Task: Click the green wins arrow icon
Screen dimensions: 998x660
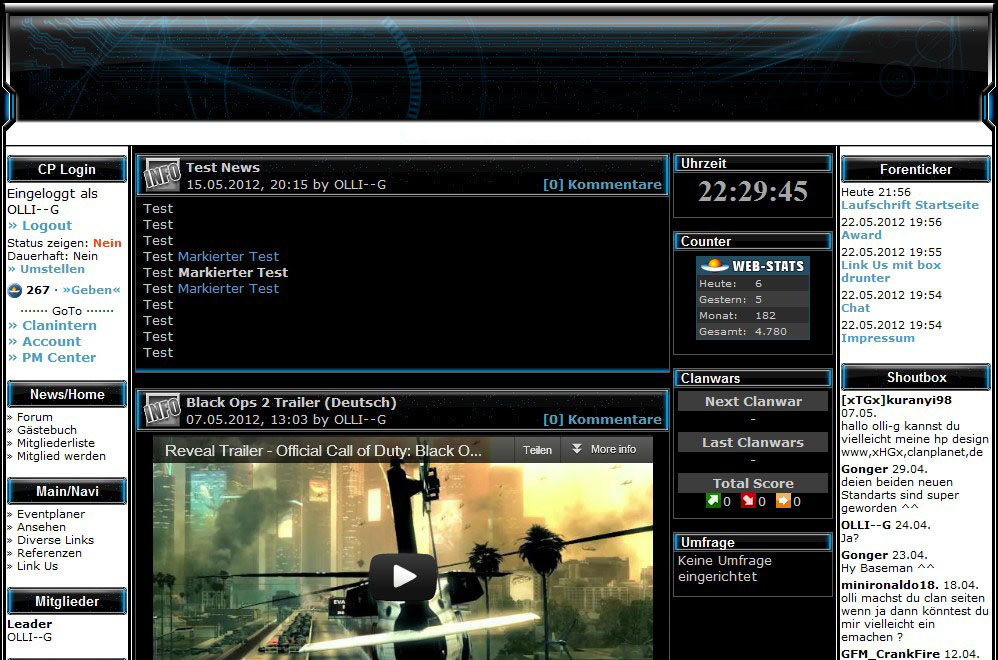Action: click(713, 501)
